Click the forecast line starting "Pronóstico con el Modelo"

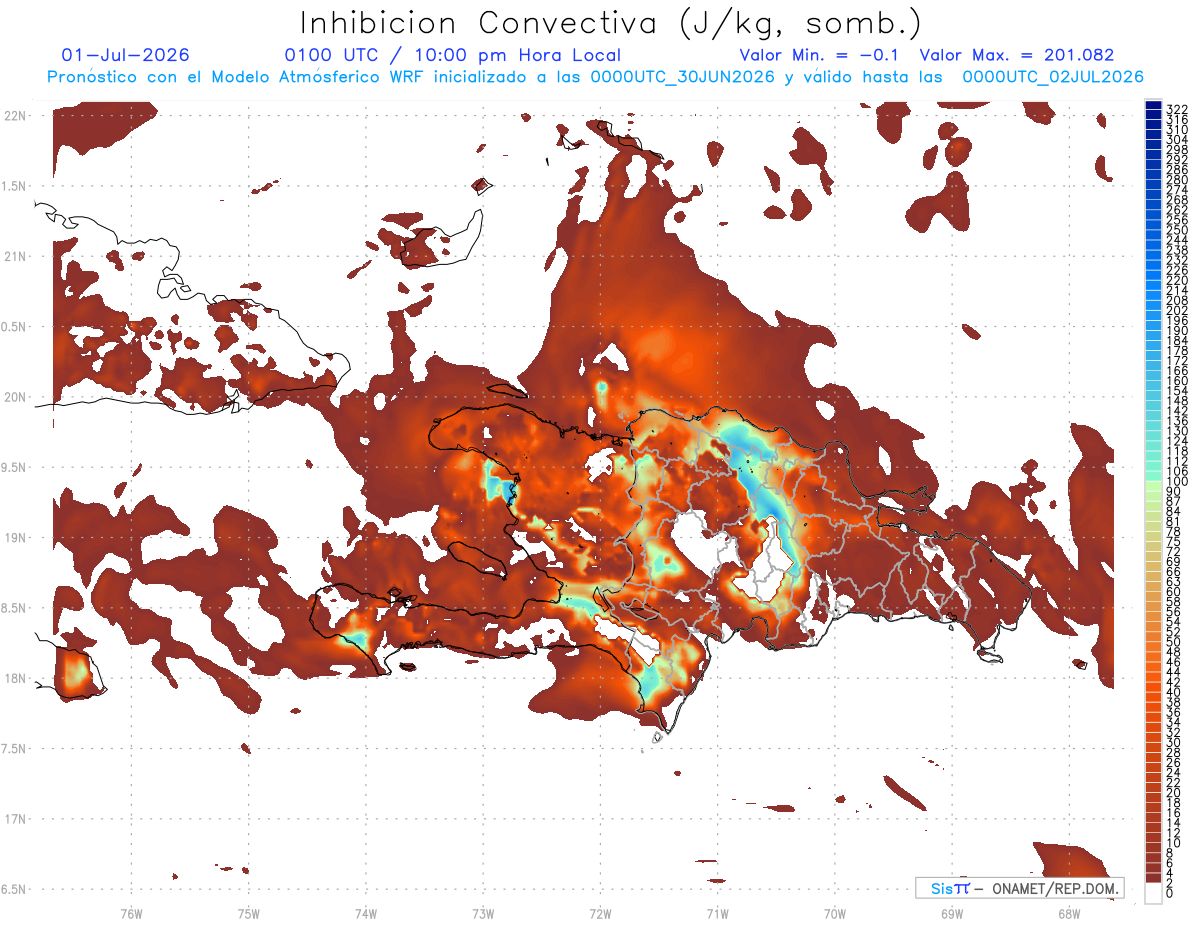[x=595, y=77]
